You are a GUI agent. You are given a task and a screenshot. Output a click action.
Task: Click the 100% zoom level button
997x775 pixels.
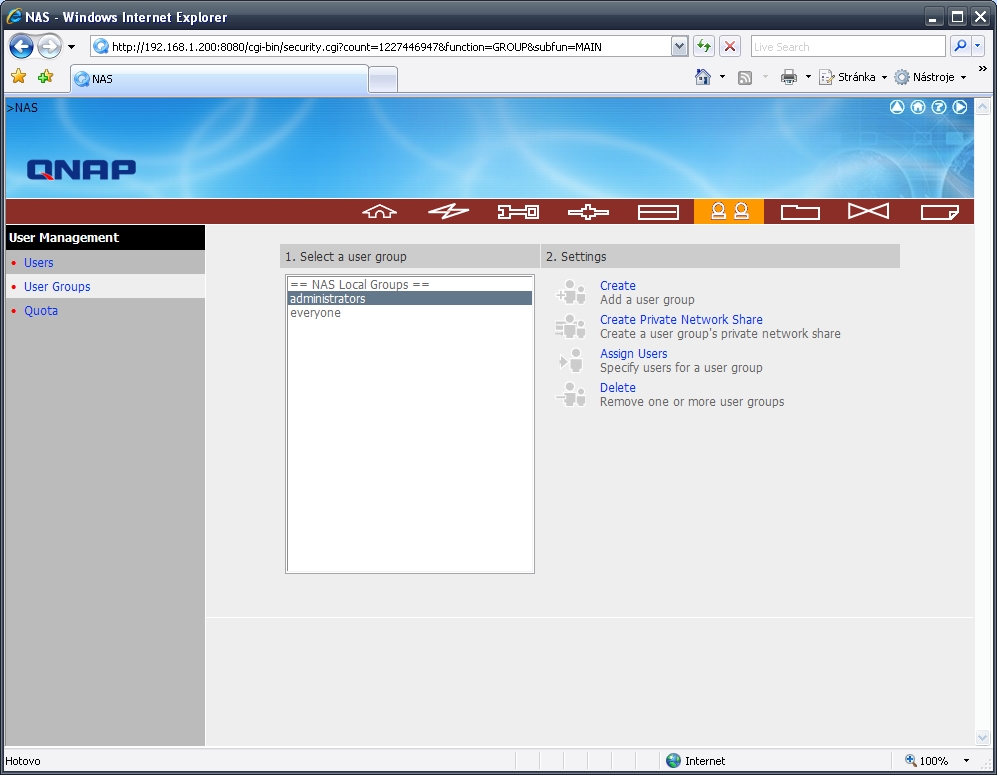click(927, 760)
